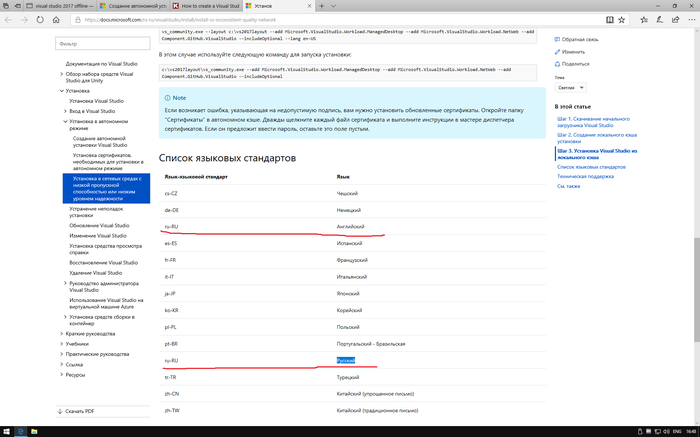Open Edge settings and more menu
The image size is (700, 437).
691,20
